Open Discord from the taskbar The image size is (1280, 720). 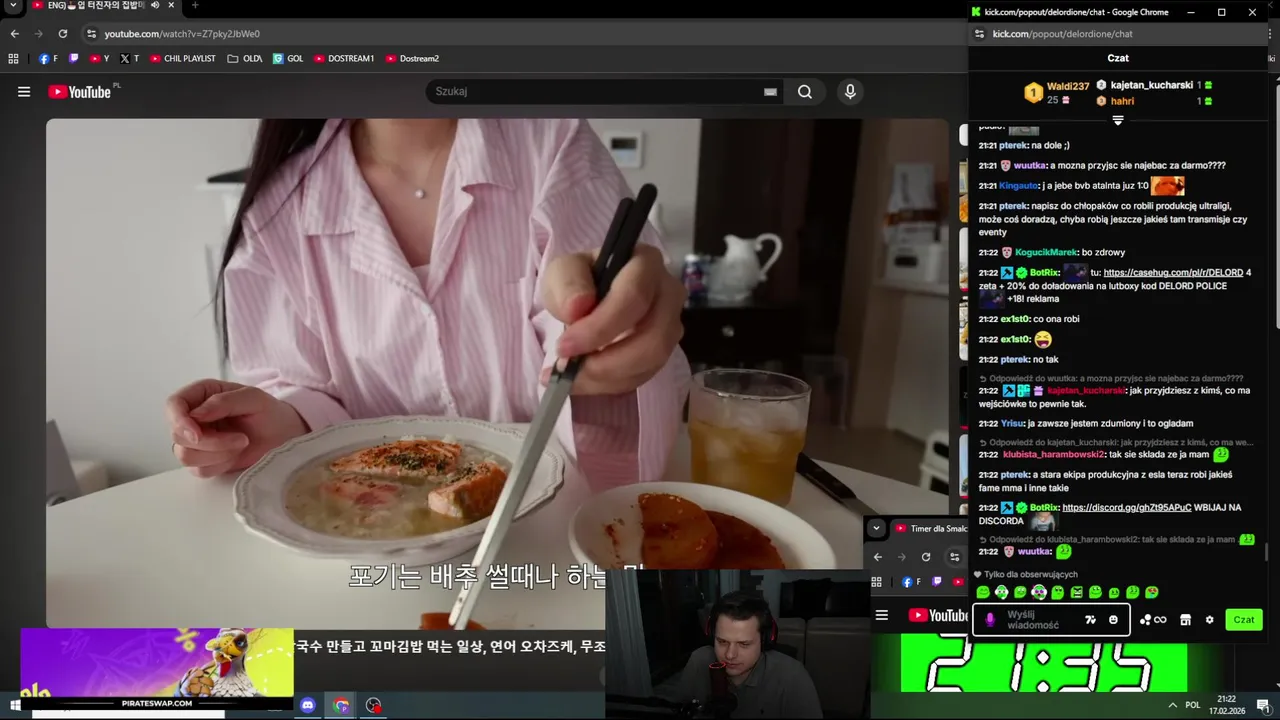308,705
